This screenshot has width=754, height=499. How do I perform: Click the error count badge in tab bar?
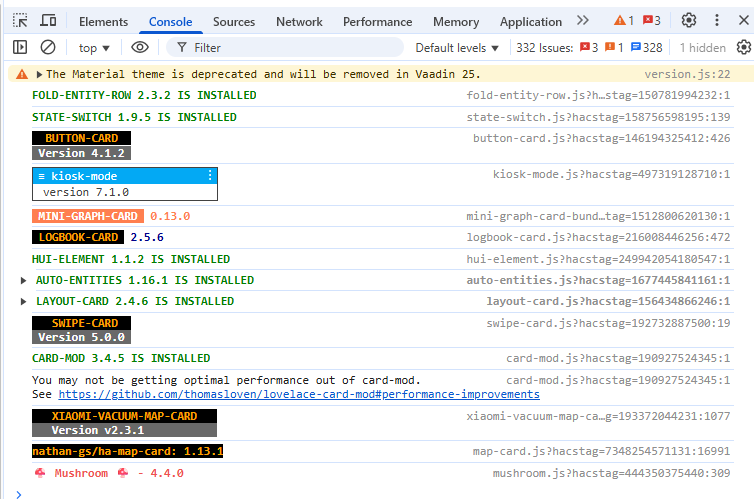point(652,20)
